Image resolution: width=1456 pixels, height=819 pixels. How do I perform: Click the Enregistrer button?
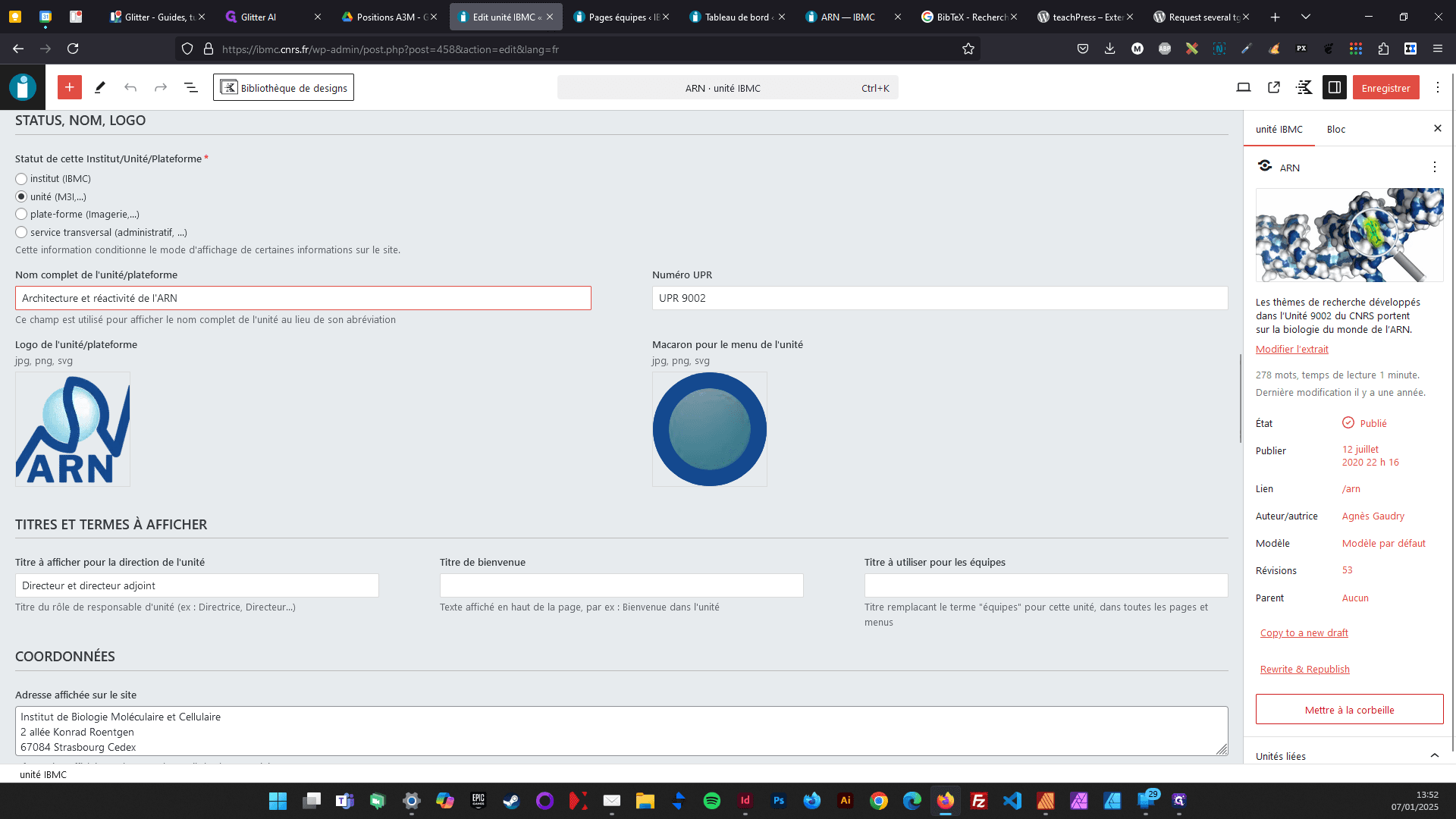click(1385, 87)
